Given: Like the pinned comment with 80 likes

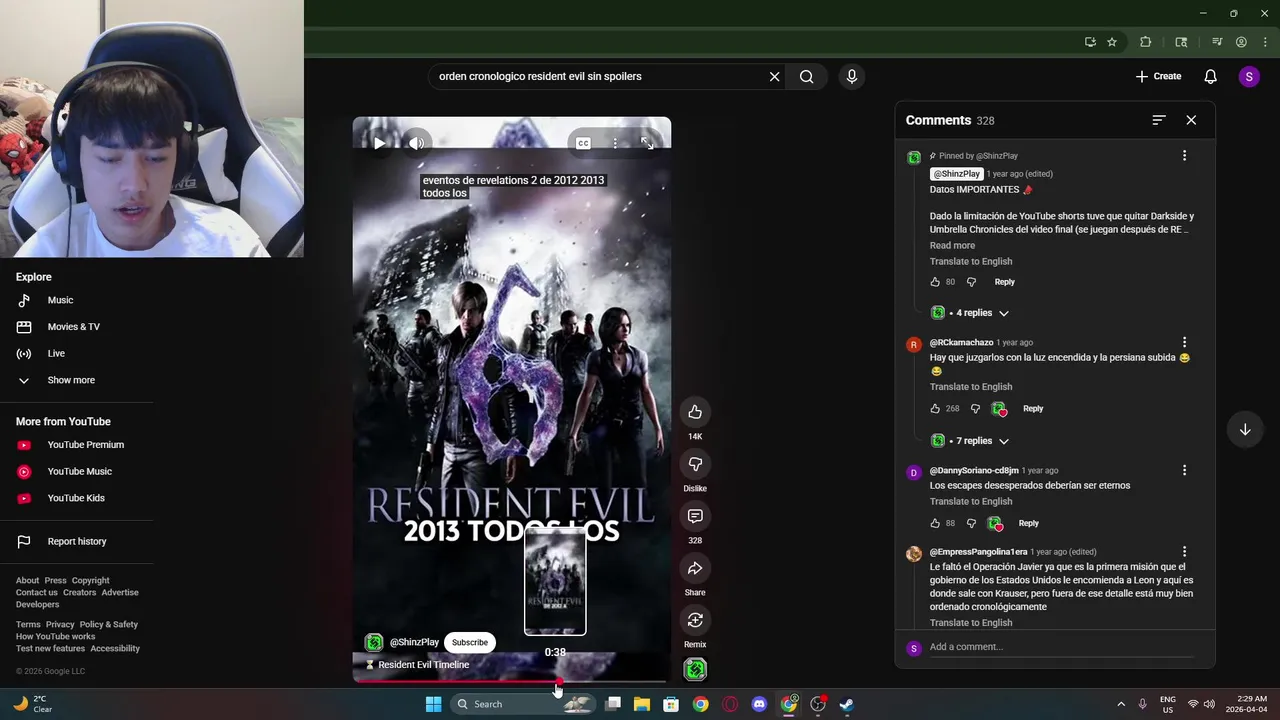Looking at the screenshot, I should [x=935, y=282].
